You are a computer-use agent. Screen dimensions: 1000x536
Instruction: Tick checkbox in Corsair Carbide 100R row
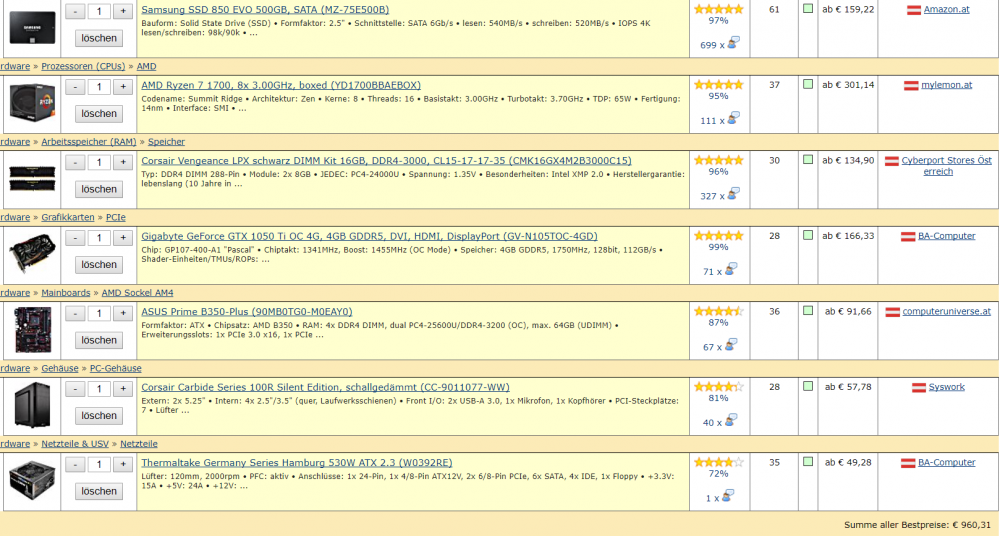tap(808, 386)
